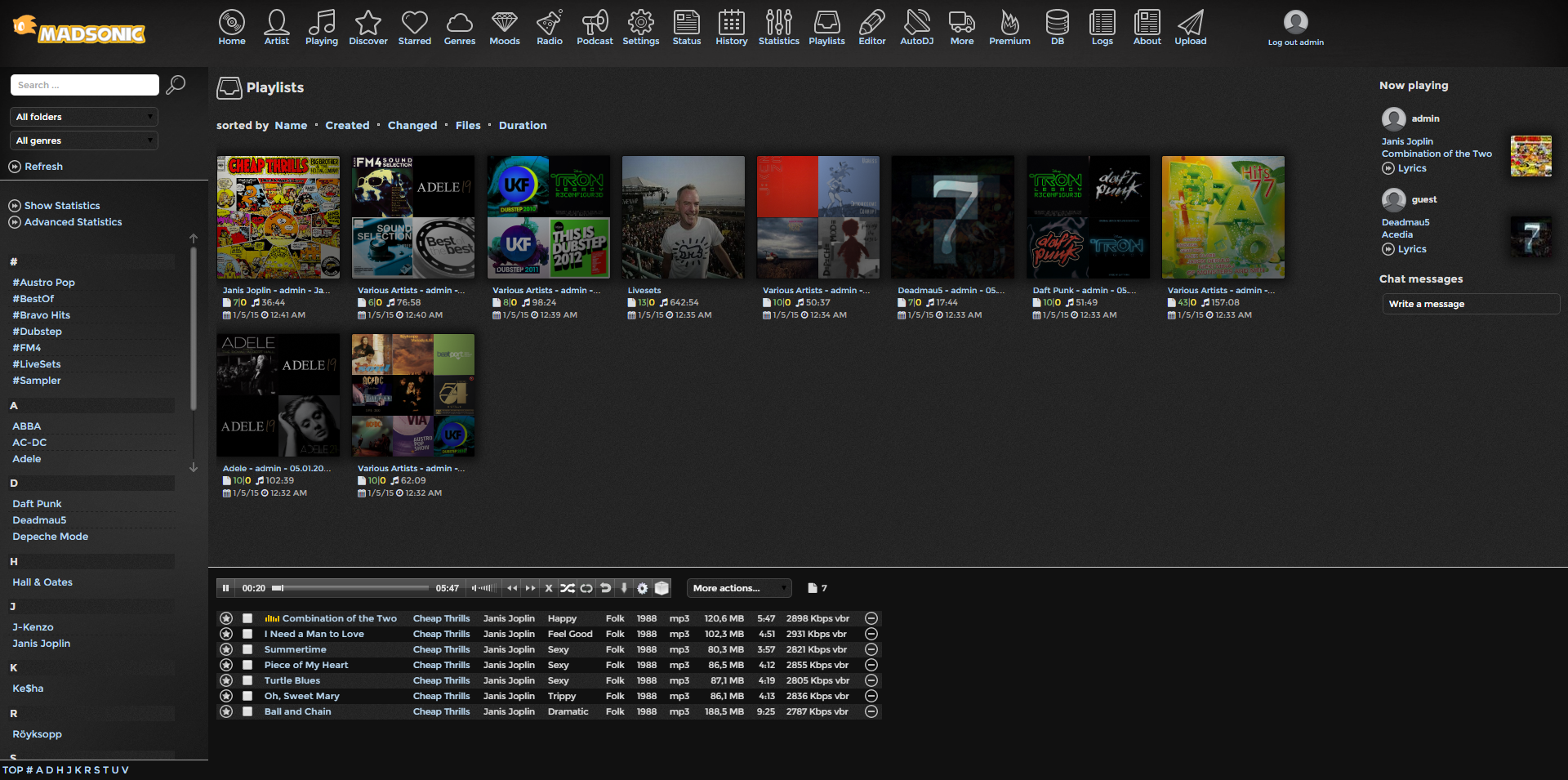This screenshot has height=780, width=1568.
Task: Click the shuffle icon in player bar
Action: 568,588
